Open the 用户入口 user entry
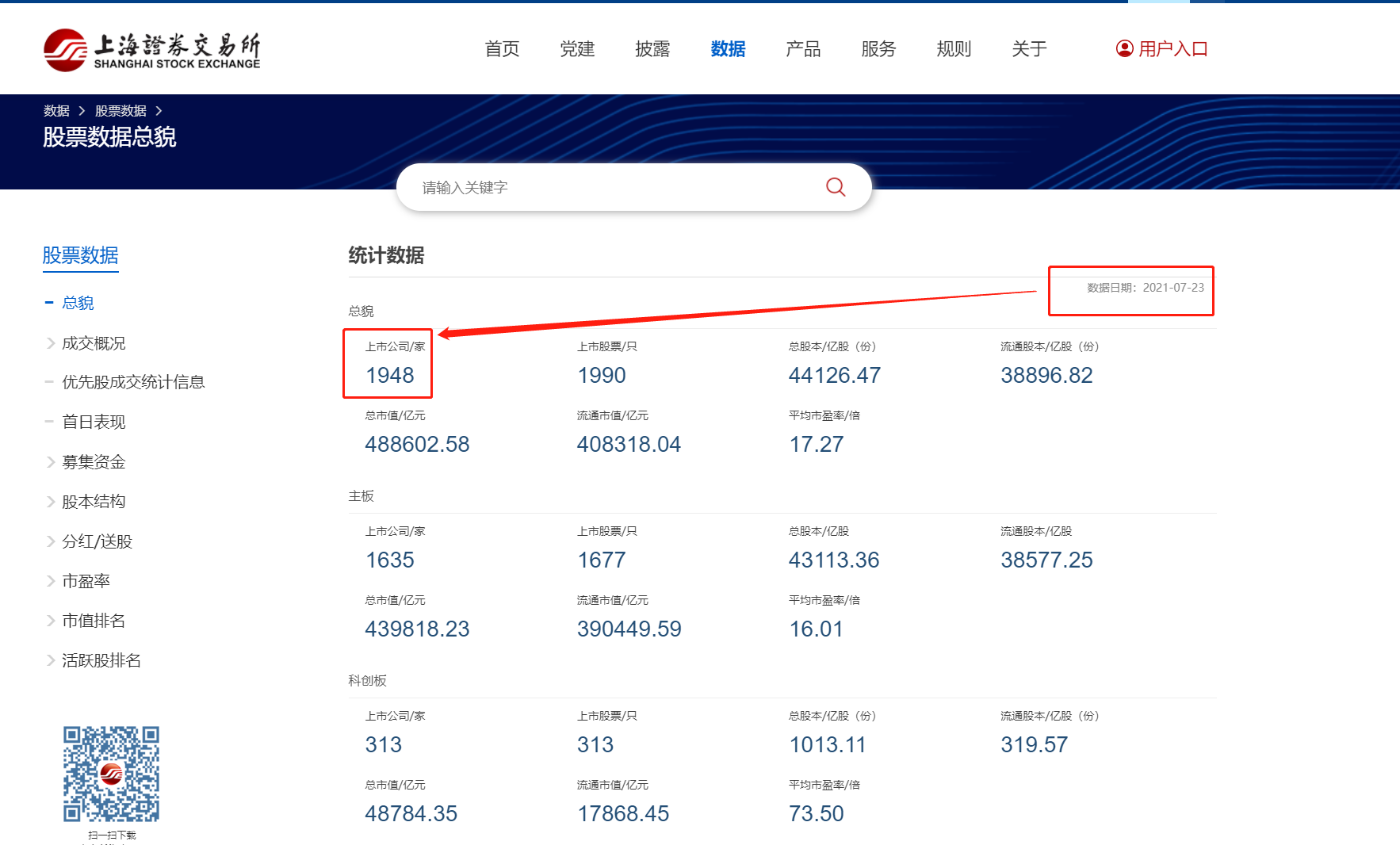1400x845 pixels. pos(1172,48)
